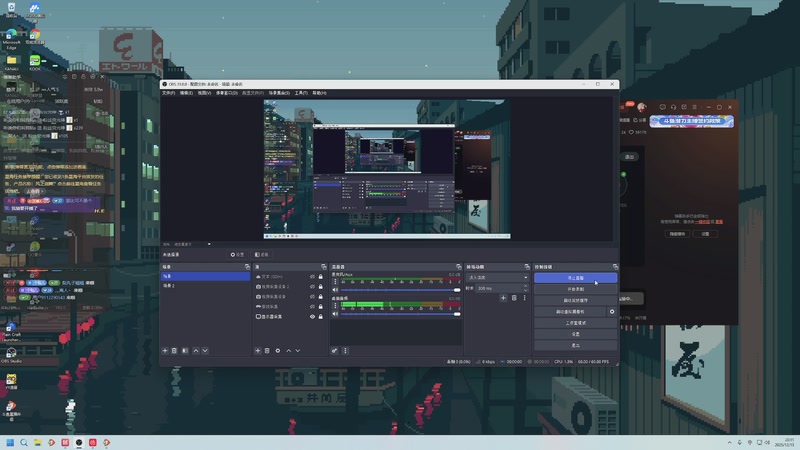Click OBS Studio desktop shortcut icon
Screen dimensions: 800x450
[11, 354]
